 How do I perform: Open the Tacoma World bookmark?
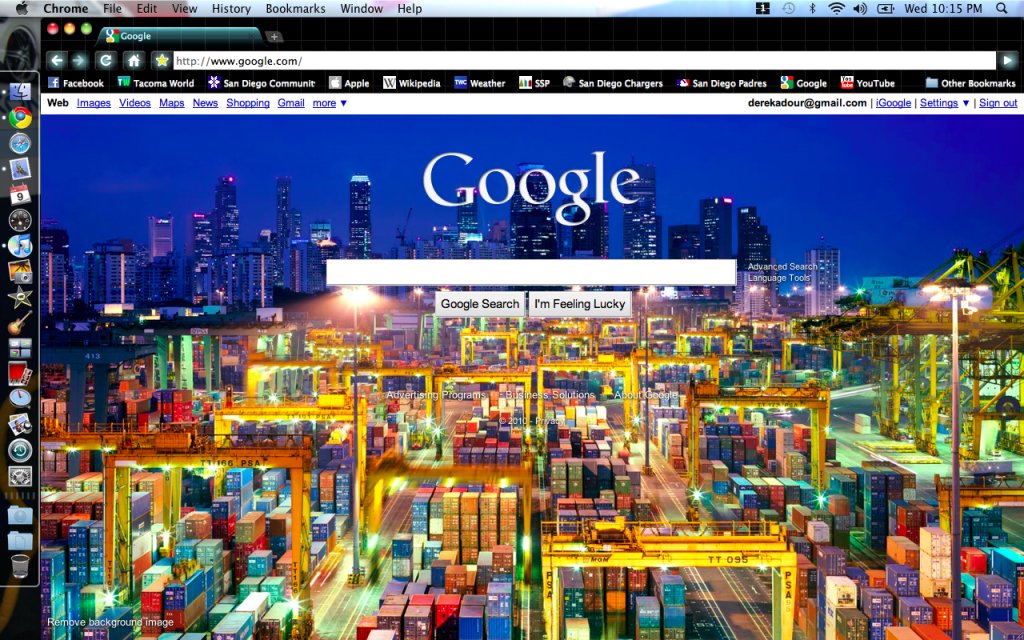point(155,83)
